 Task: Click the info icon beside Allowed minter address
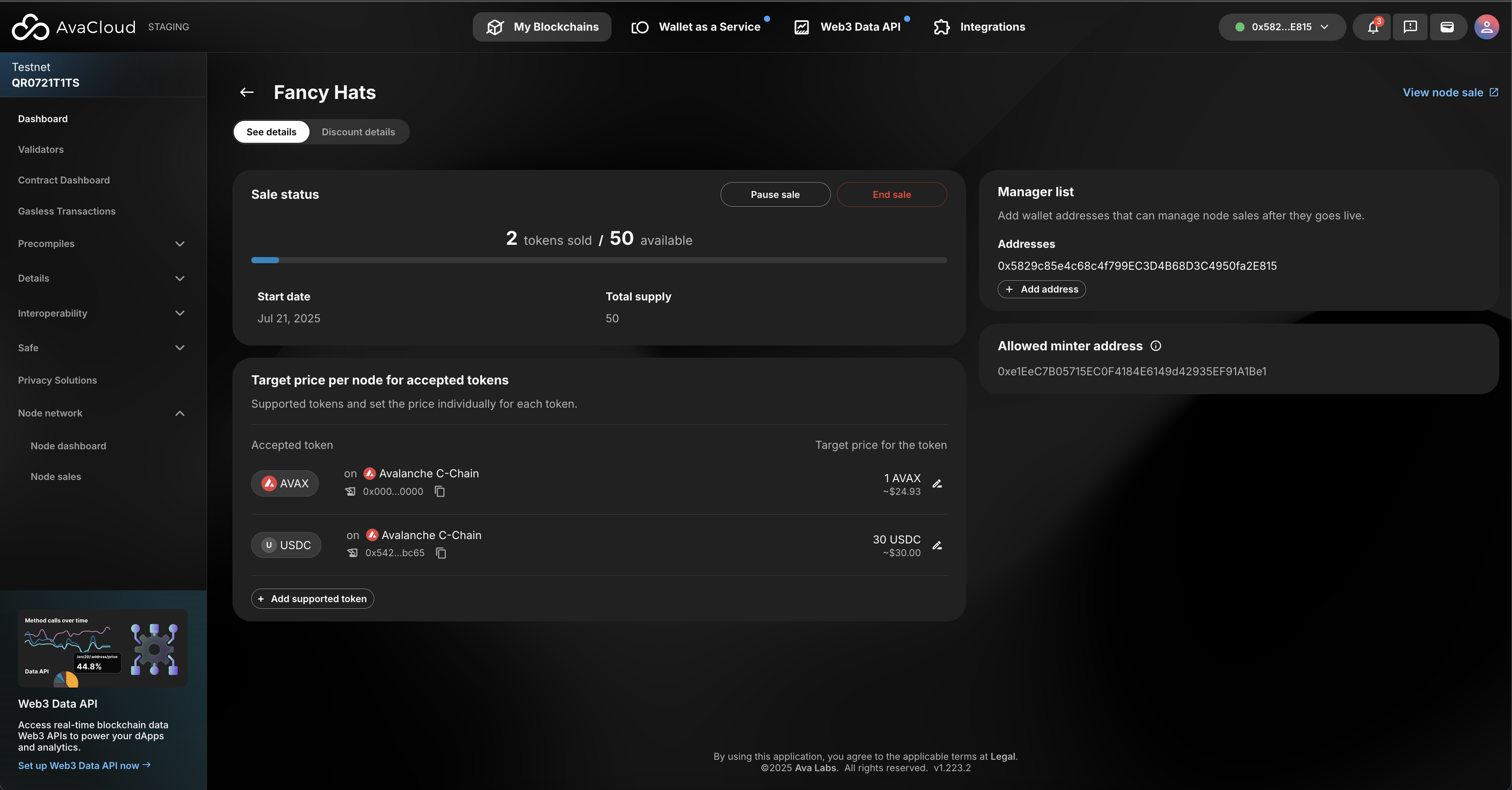(1156, 346)
